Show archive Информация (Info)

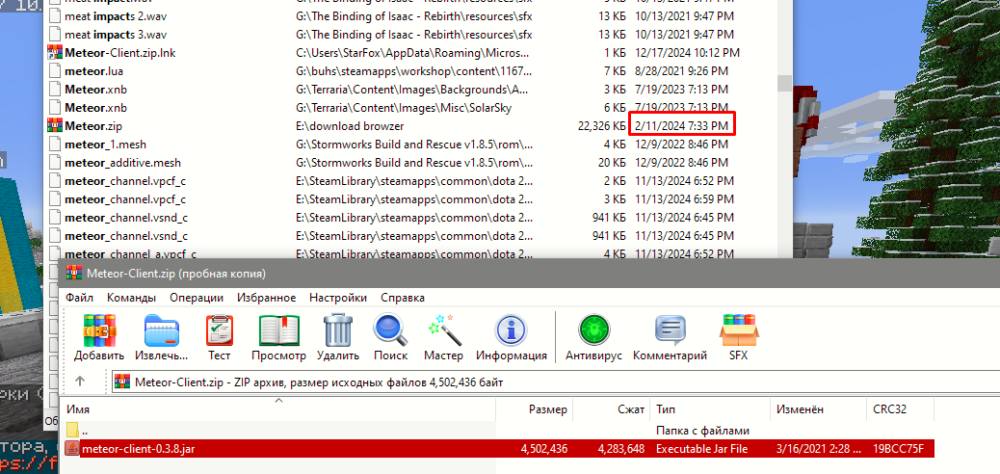[x=511, y=337]
